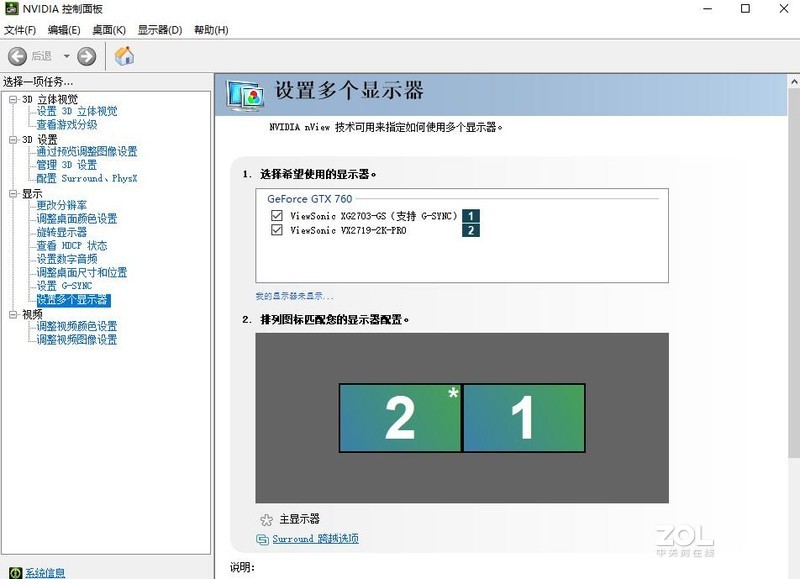Collapse the 视频 tree node
The height and width of the screenshot is (579, 800).
point(14,315)
